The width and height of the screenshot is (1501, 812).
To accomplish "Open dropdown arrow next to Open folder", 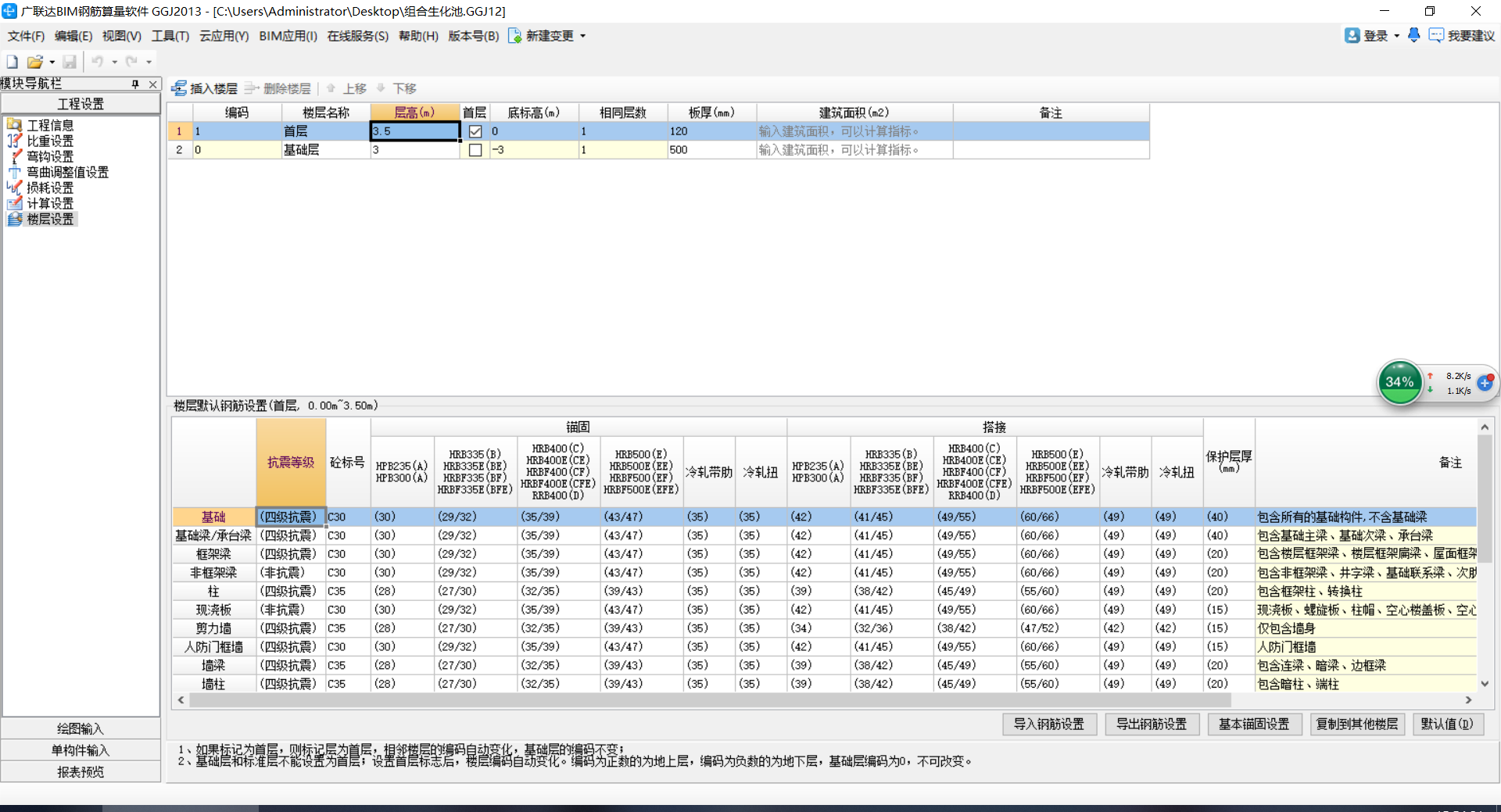I will [x=52, y=62].
